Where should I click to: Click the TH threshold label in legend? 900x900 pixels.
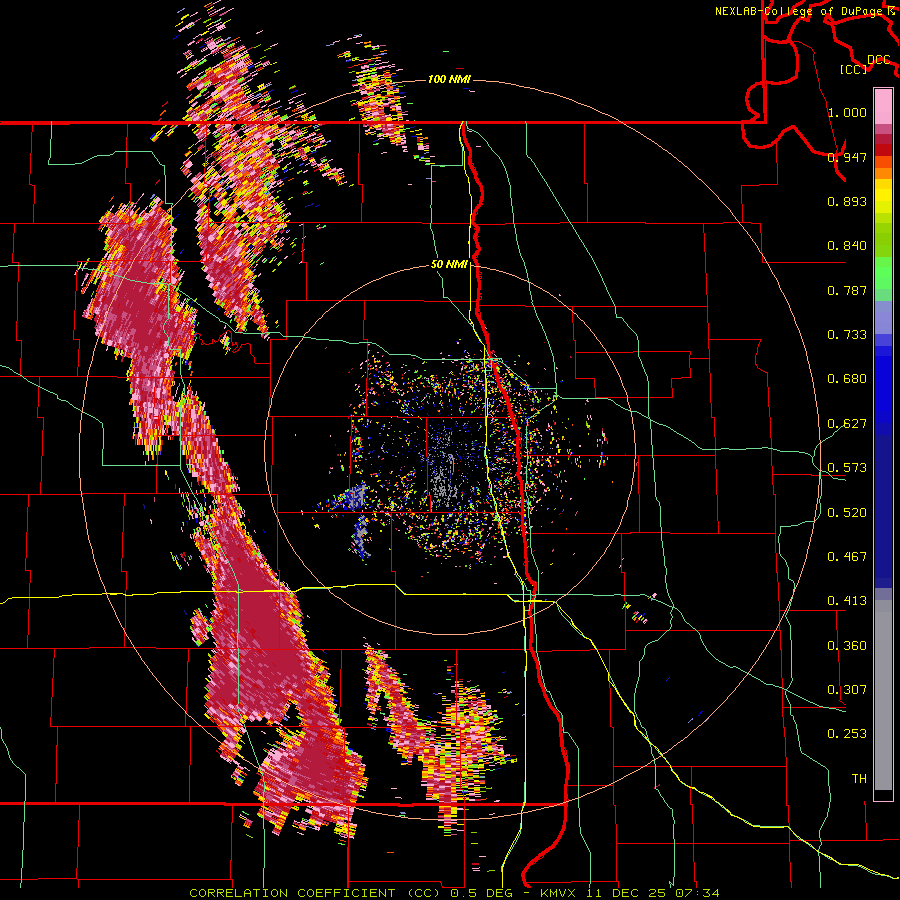tap(859, 779)
